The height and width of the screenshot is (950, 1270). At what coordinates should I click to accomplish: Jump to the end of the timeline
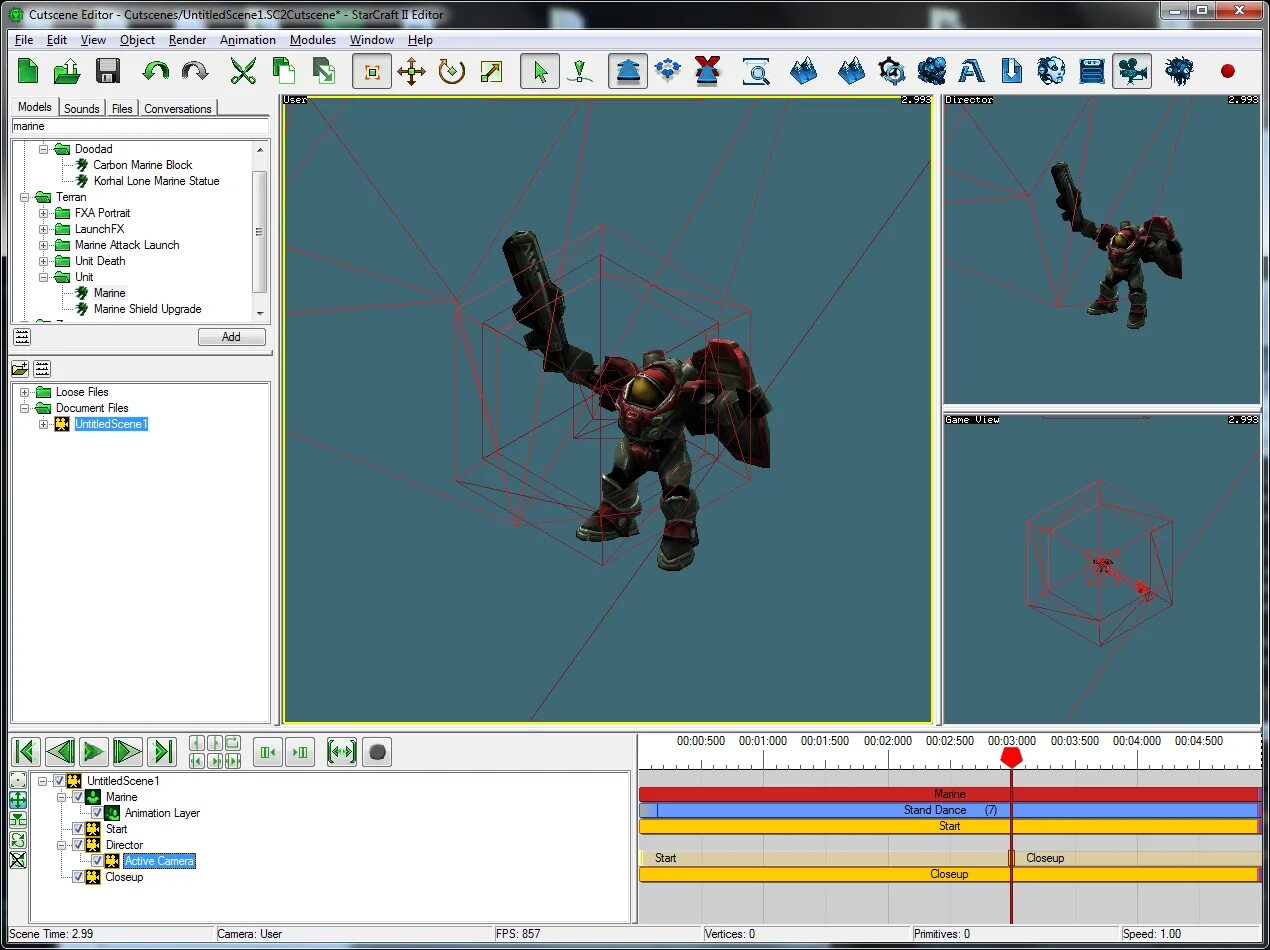coord(162,752)
